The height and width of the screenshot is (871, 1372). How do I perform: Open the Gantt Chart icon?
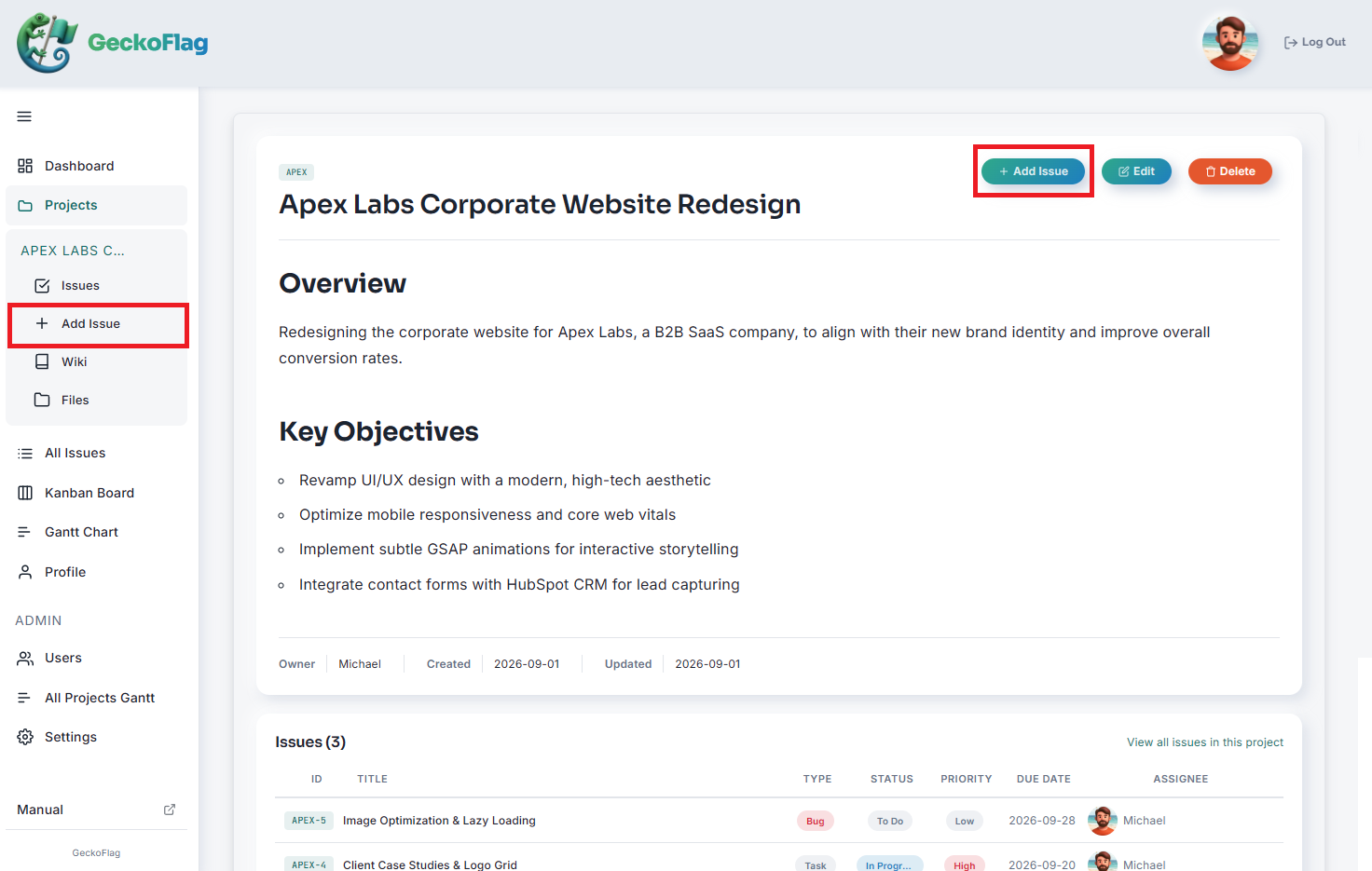pyautogui.click(x=25, y=532)
